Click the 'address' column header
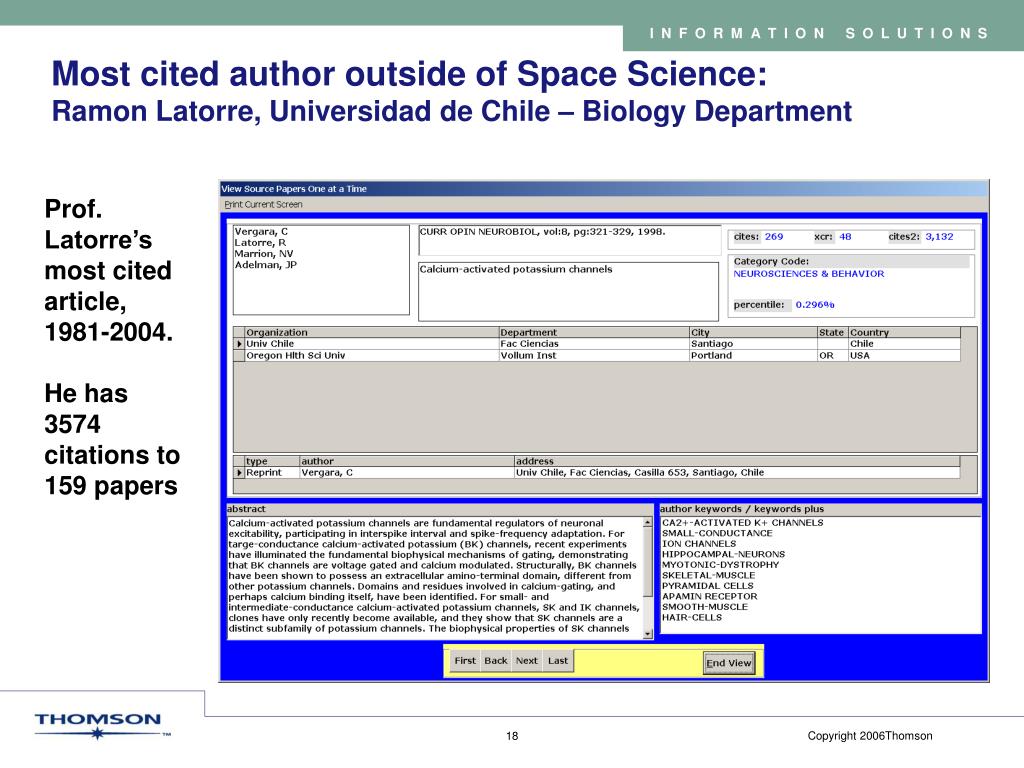The height and width of the screenshot is (768, 1024). 737,461
